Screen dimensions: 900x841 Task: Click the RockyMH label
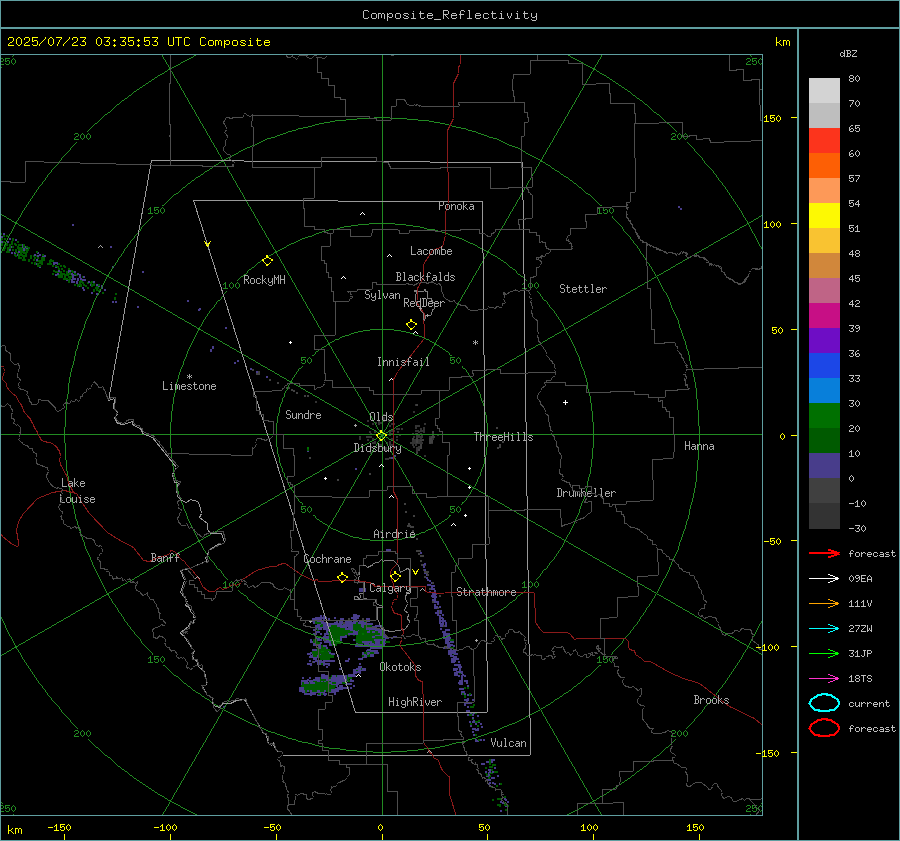point(264,280)
